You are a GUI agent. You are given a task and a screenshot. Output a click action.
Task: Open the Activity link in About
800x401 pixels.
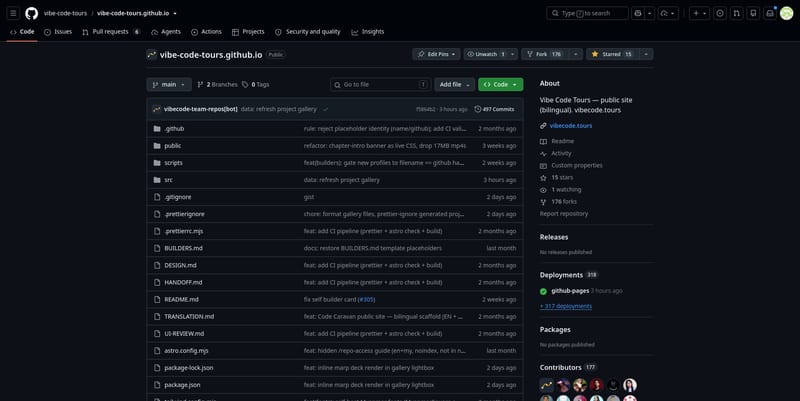coord(561,154)
